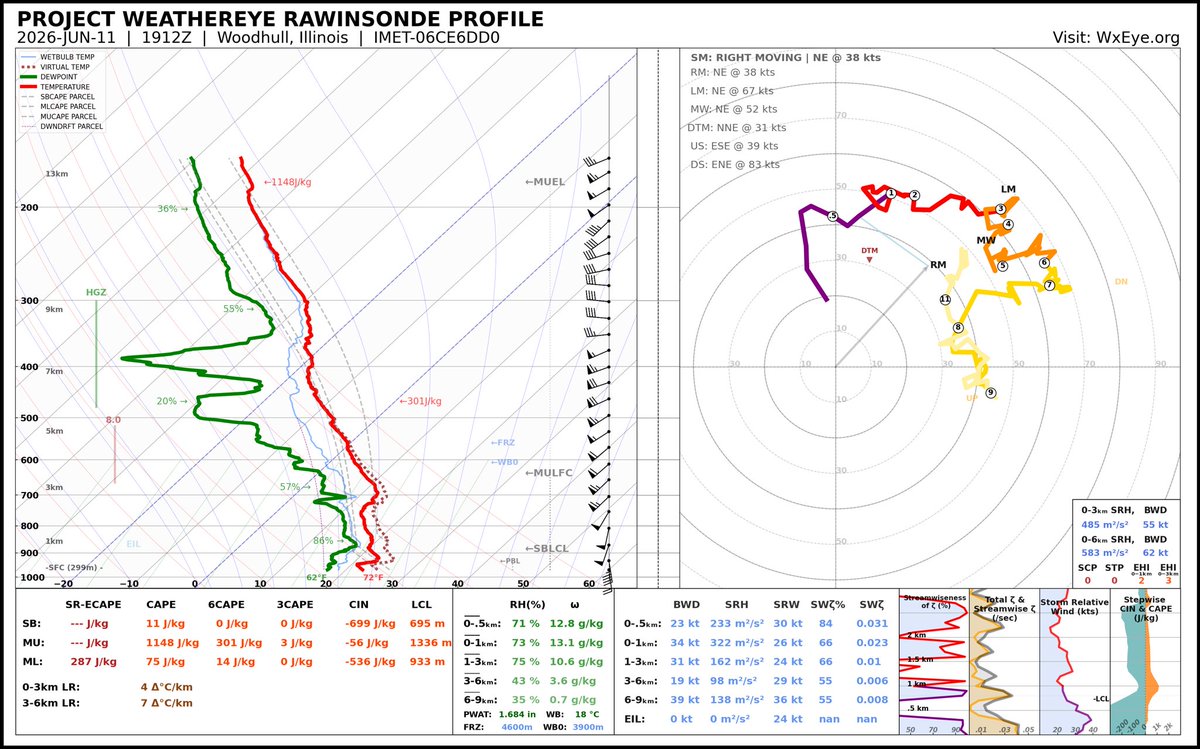Click the 'LM: NE @ 67 kts' line
The image size is (1200, 749).
click(732, 90)
